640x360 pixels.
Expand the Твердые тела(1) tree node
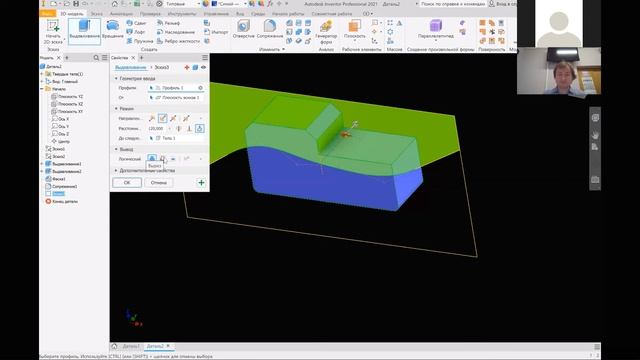(42, 74)
